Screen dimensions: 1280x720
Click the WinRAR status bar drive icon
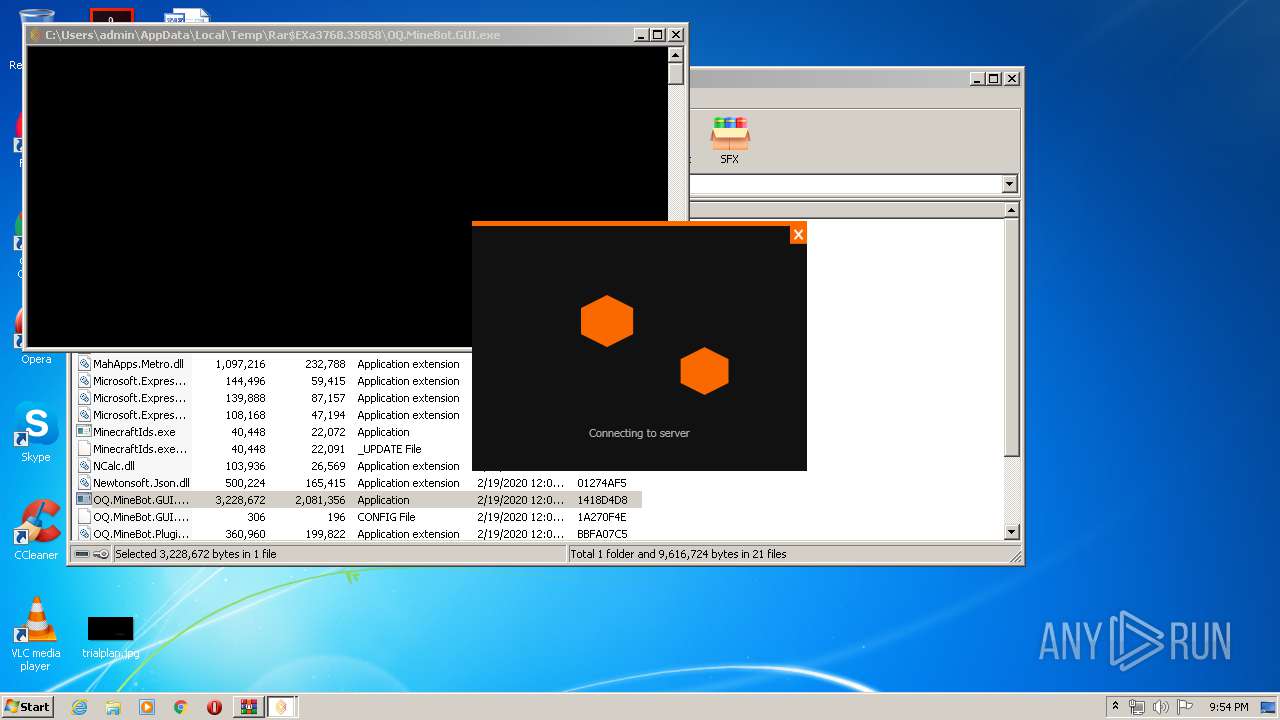82,554
